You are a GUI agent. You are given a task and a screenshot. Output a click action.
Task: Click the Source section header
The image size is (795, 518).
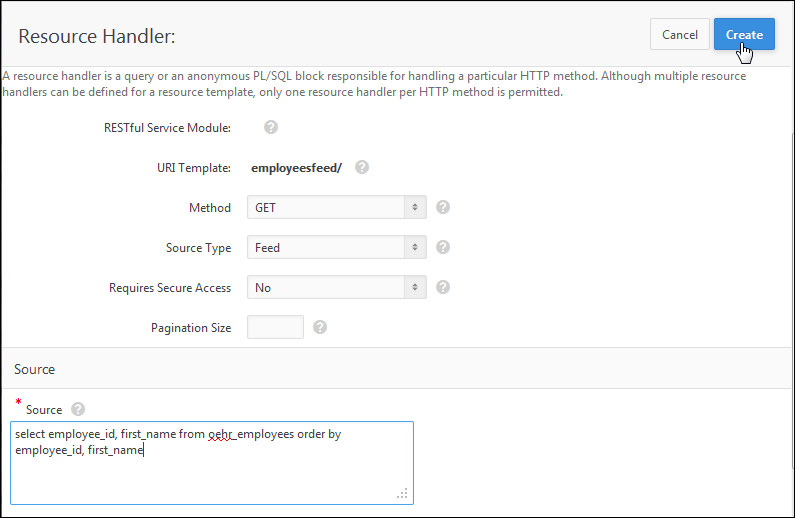click(35, 369)
